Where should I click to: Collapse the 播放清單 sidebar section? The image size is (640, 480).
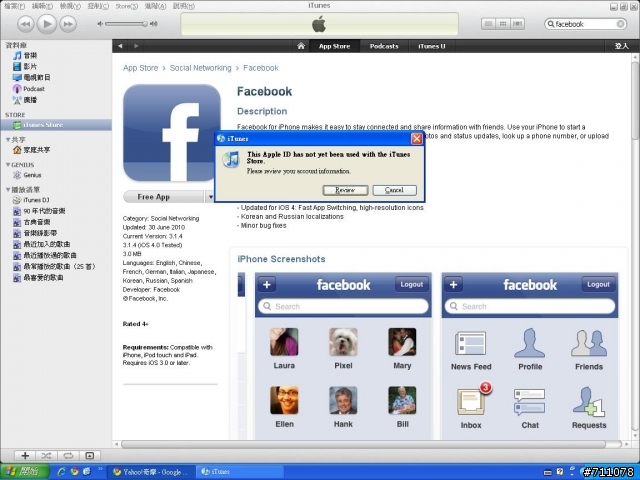[8, 190]
